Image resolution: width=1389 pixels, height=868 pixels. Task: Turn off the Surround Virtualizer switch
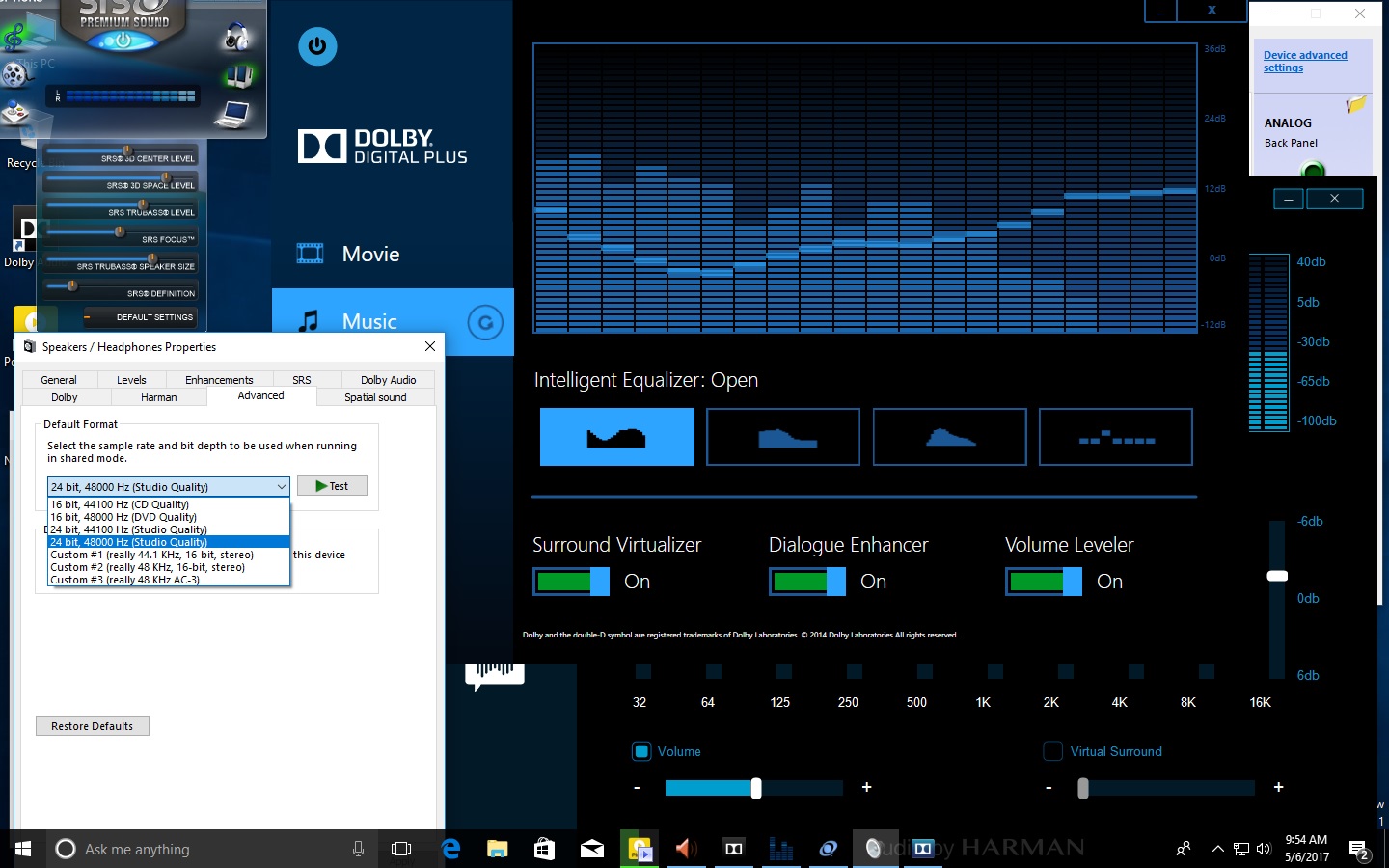click(x=571, y=582)
